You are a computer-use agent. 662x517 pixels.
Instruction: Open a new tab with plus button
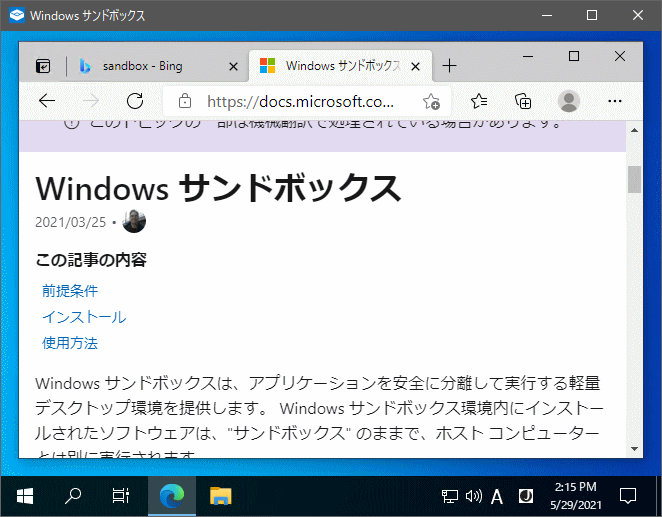point(450,66)
